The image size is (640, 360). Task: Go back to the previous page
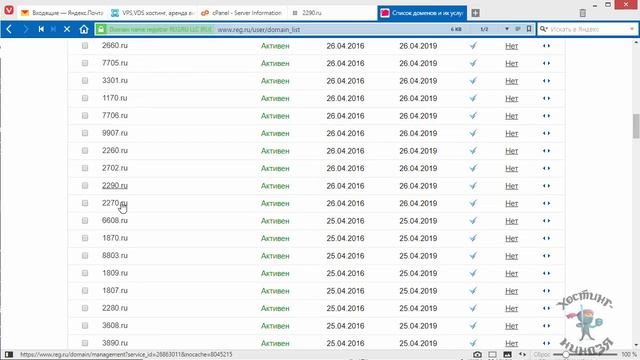pos(9,29)
